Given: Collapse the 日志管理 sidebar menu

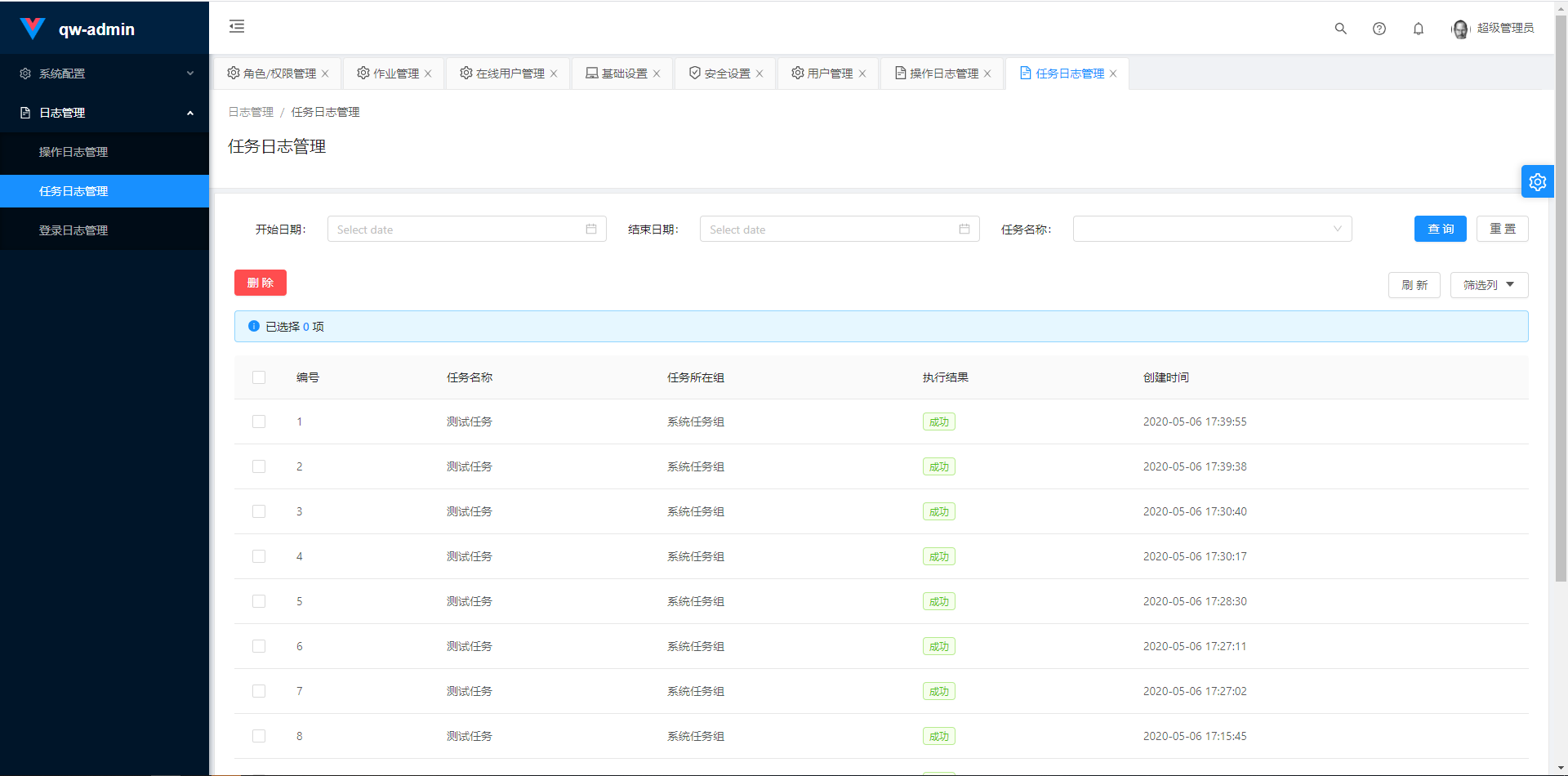Looking at the screenshot, I should (105, 113).
